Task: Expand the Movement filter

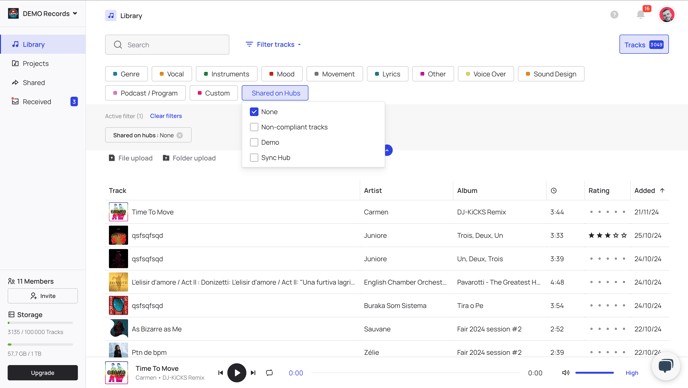Action: pos(334,74)
